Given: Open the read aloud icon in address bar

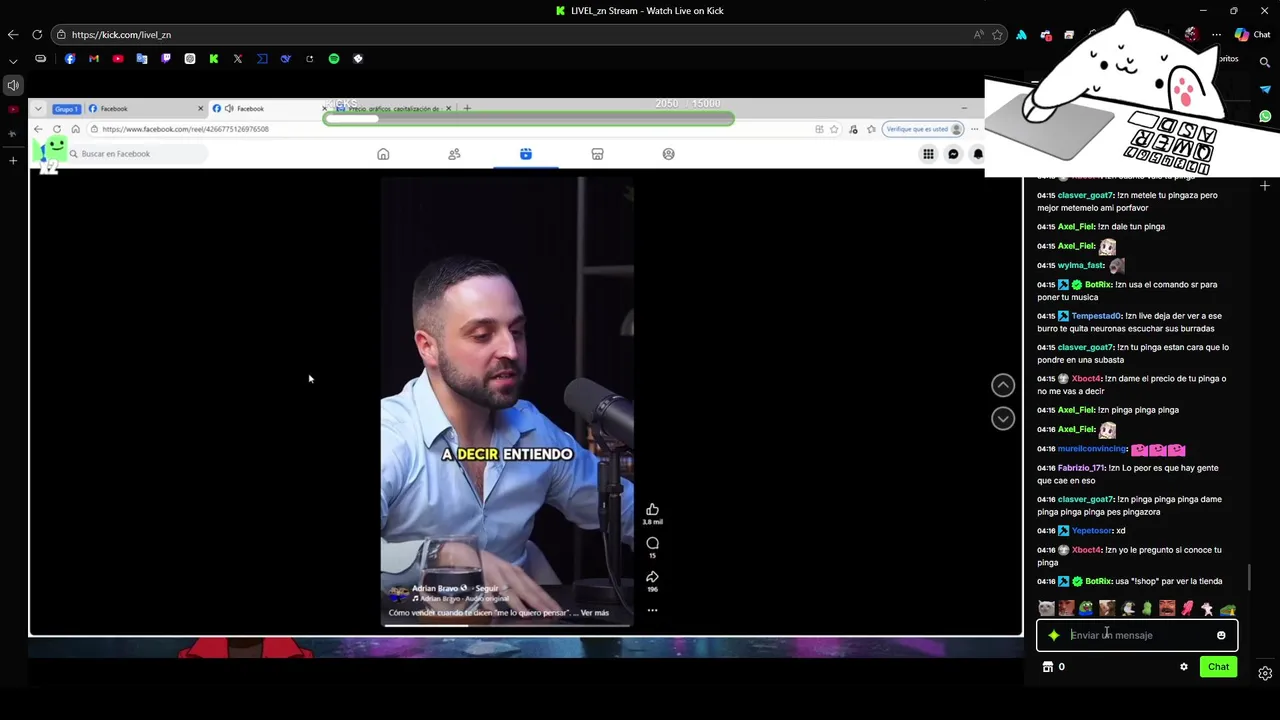Looking at the screenshot, I should (978, 35).
